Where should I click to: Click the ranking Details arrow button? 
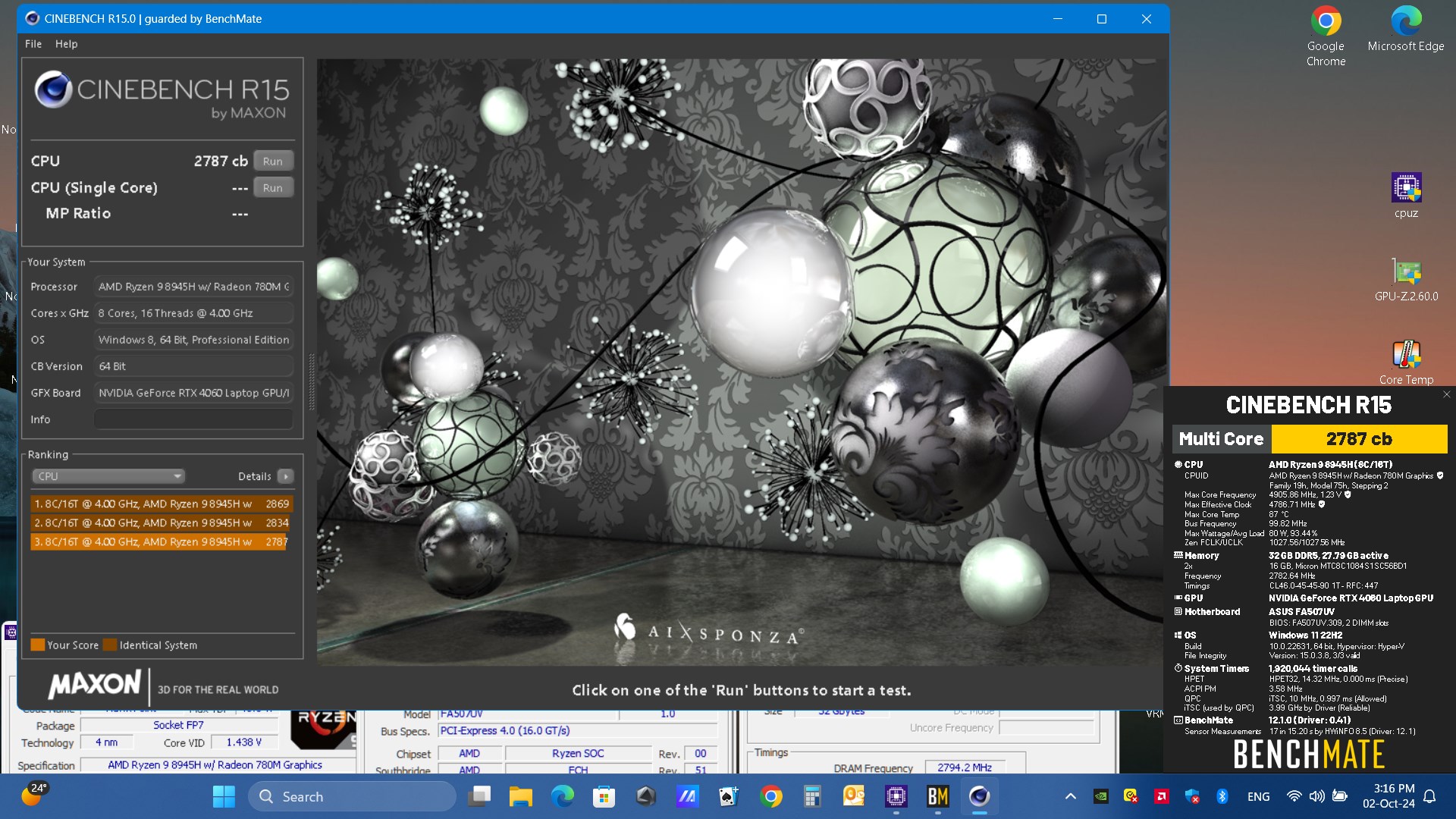[x=285, y=476]
